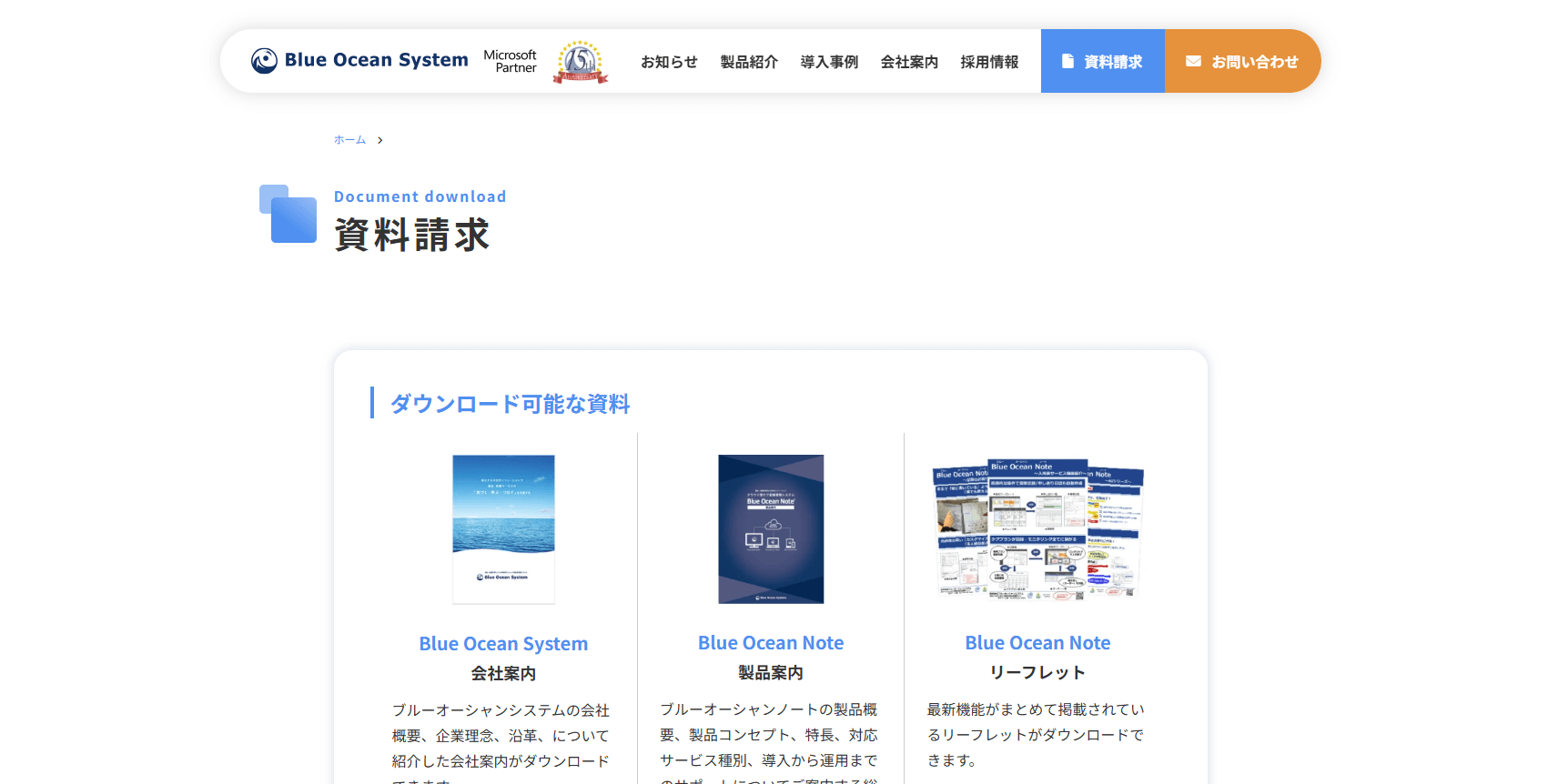Open the 製品紹介 menu item
Screen dimensions: 1548x784
[749, 62]
